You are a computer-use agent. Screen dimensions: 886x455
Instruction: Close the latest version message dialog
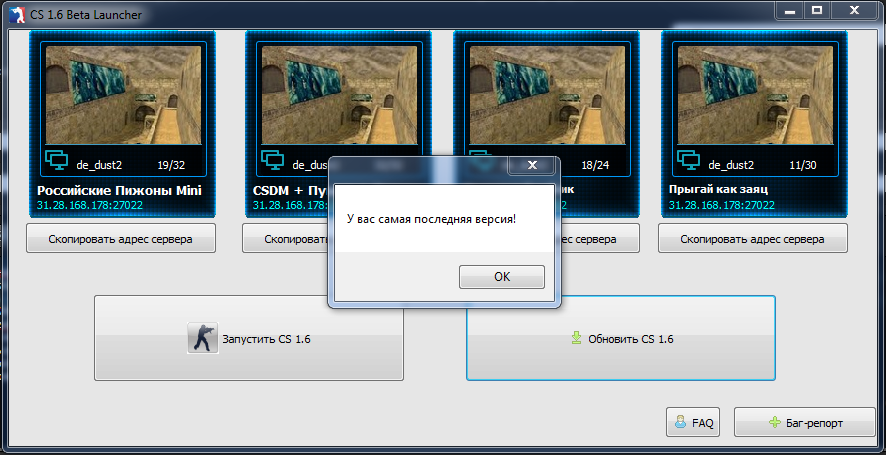532,165
